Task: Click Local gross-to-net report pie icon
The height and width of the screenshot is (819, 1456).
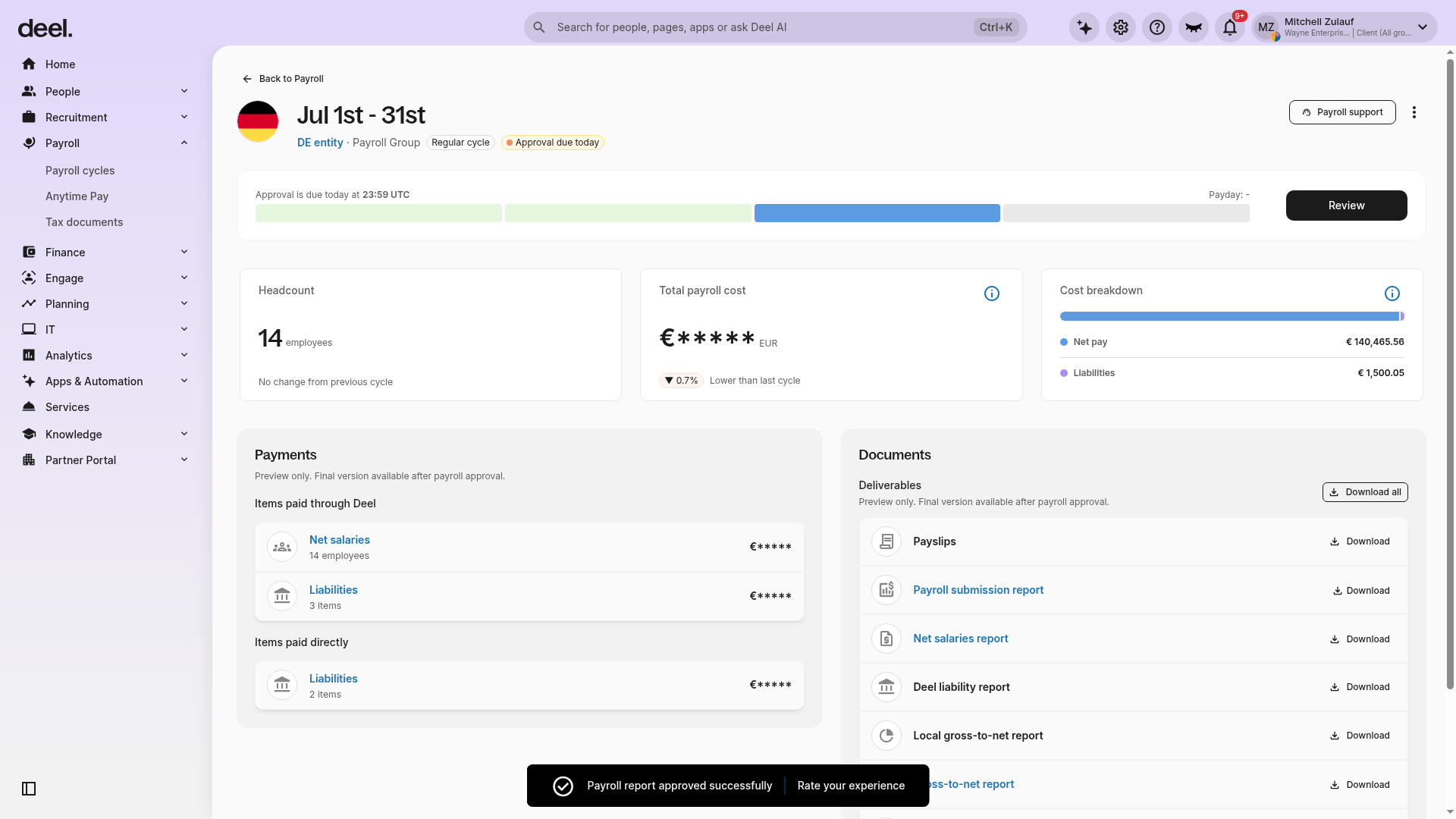Action: click(x=886, y=736)
